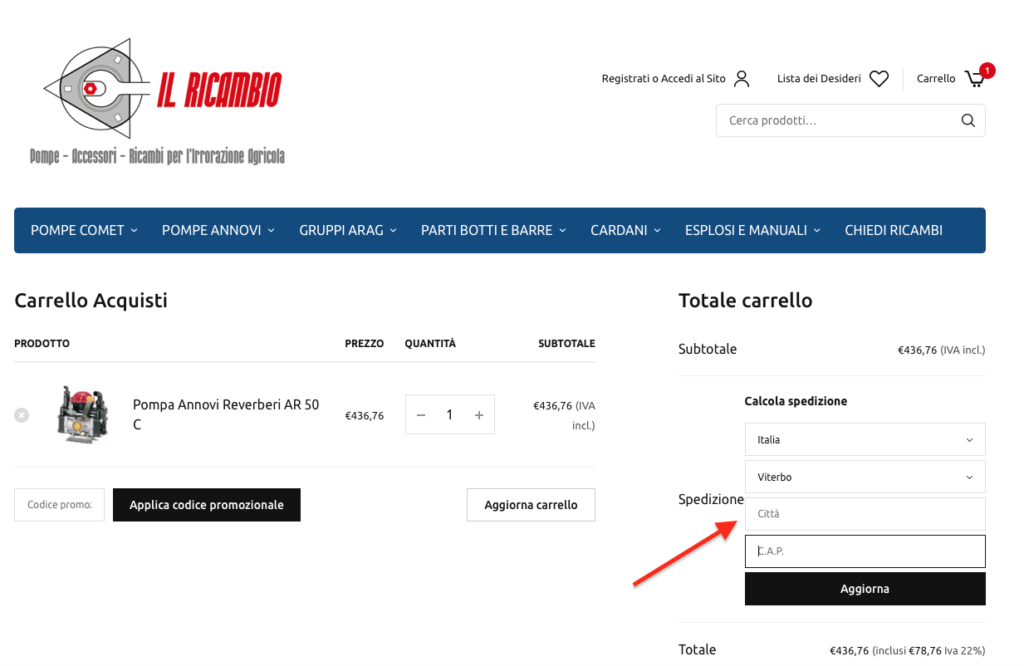Screen dimensions: 1024x666
Task: Increase quantity with plus button
Action: 479,415
